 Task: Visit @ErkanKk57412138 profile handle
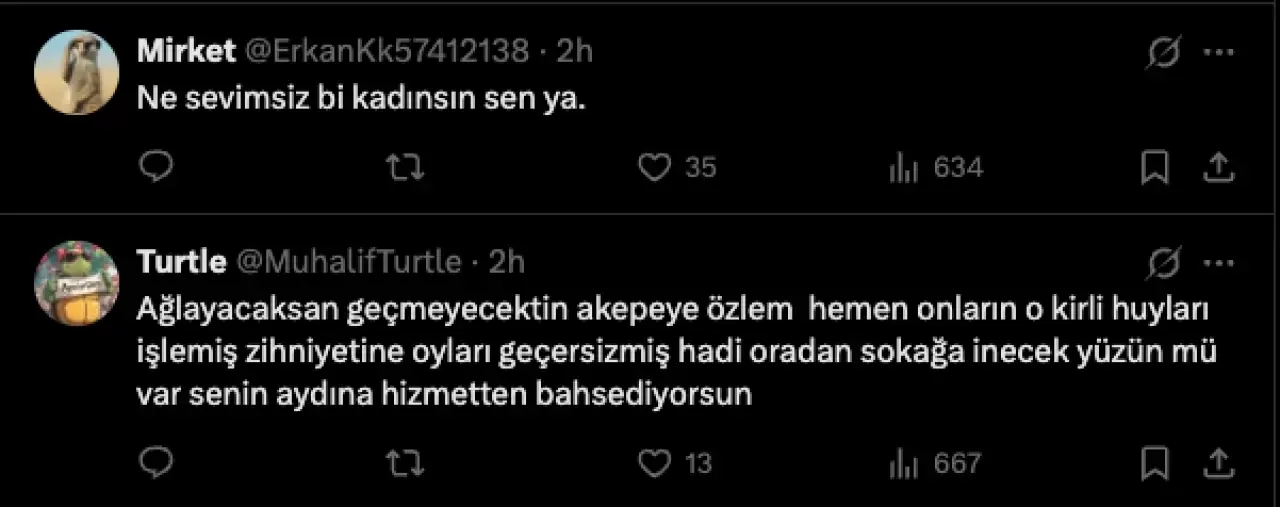pos(386,52)
